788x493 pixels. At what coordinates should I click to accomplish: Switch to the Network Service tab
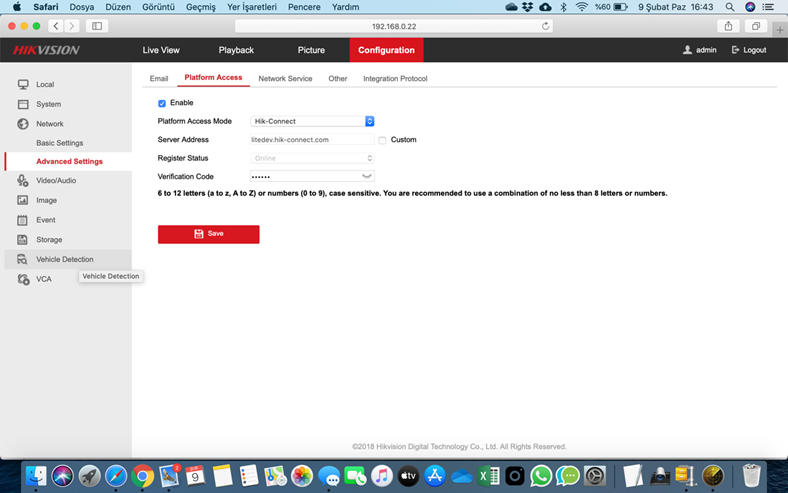coord(285,78)
